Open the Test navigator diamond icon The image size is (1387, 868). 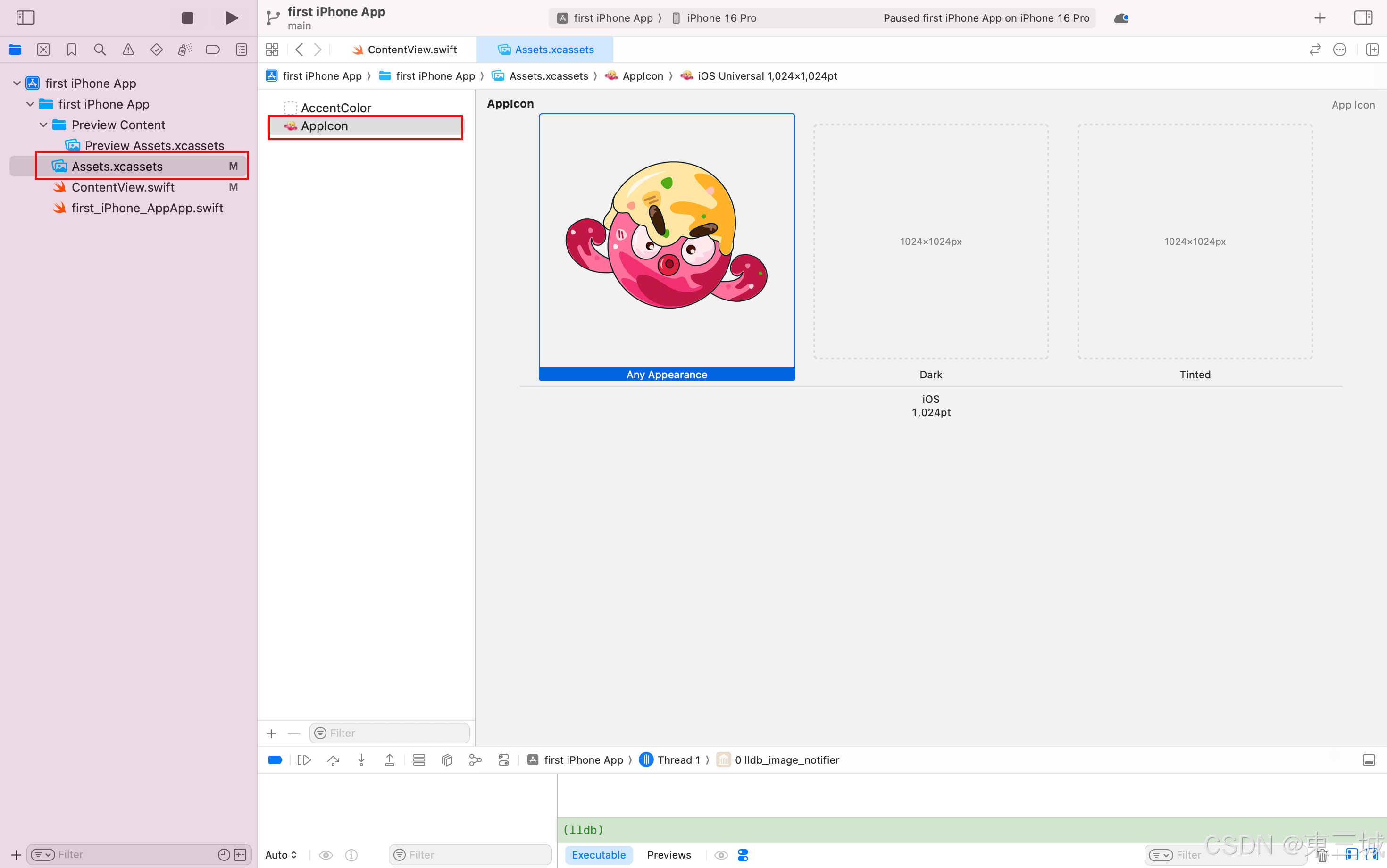[156, 50]
